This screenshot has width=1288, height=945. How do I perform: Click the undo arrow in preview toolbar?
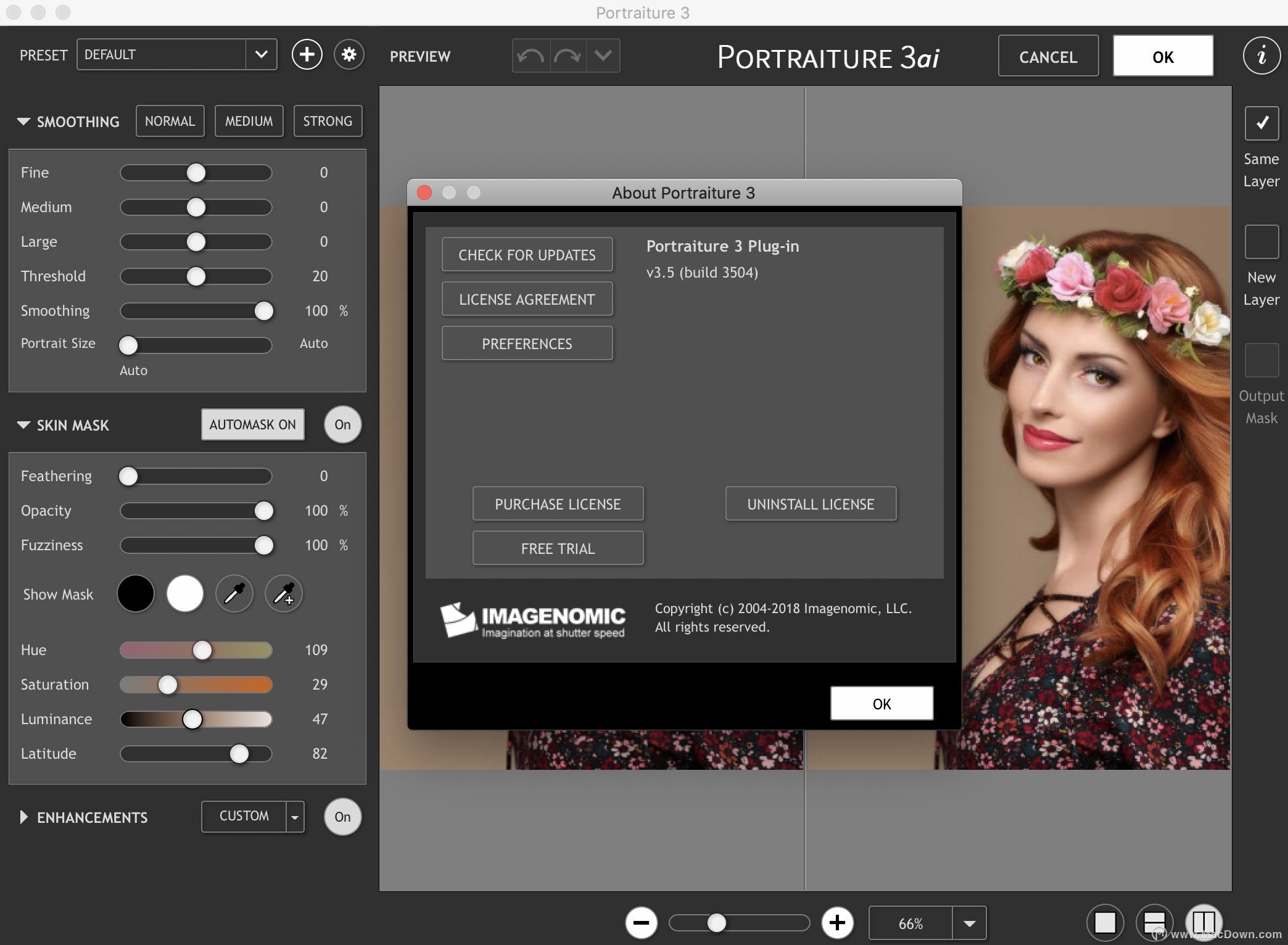coord(530,56)
